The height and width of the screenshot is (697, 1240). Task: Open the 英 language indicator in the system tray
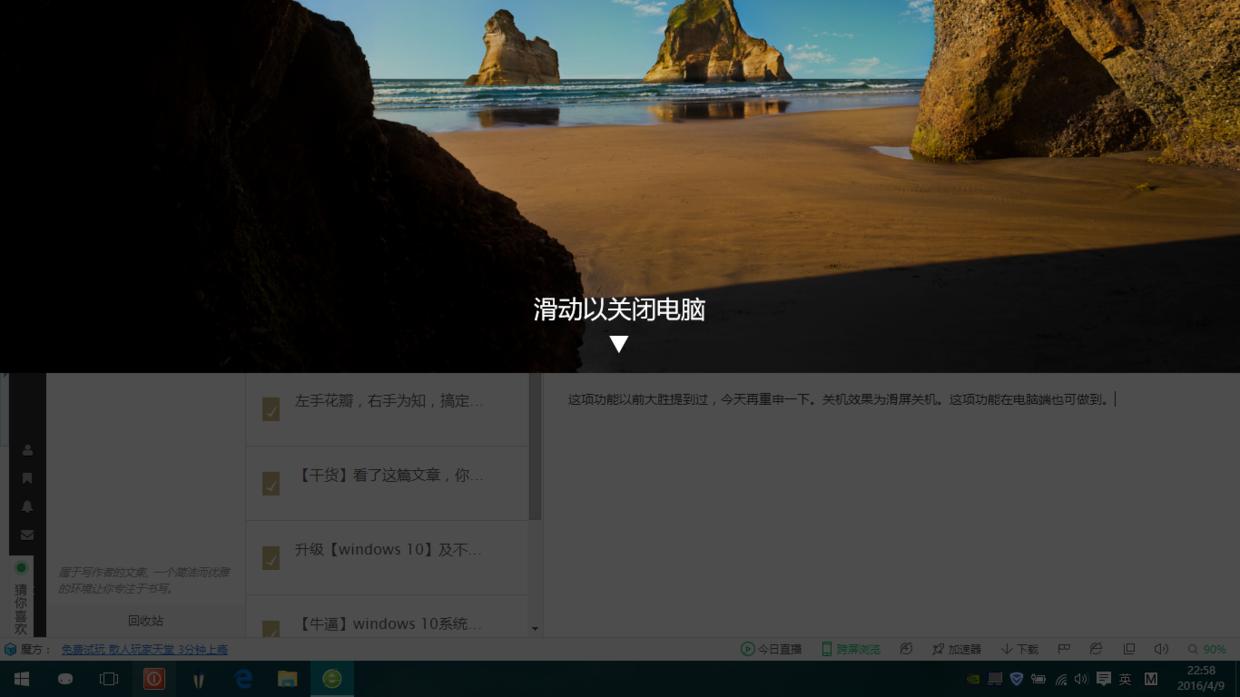[1127, 678]
